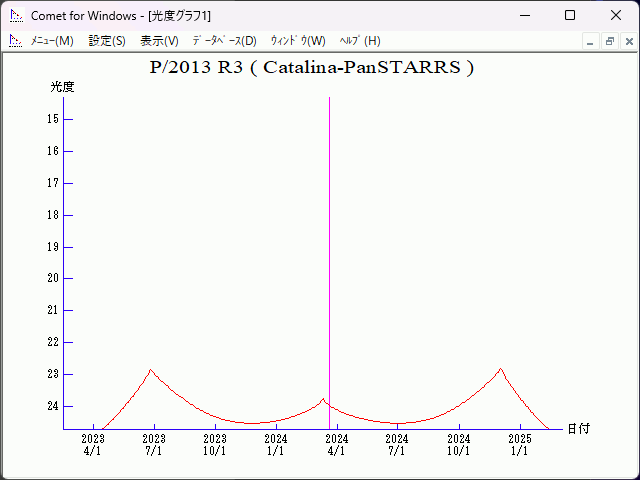Open the メニュー(M) menu
Viewport: 640px width, 480px height.
(x=52, y=41)
